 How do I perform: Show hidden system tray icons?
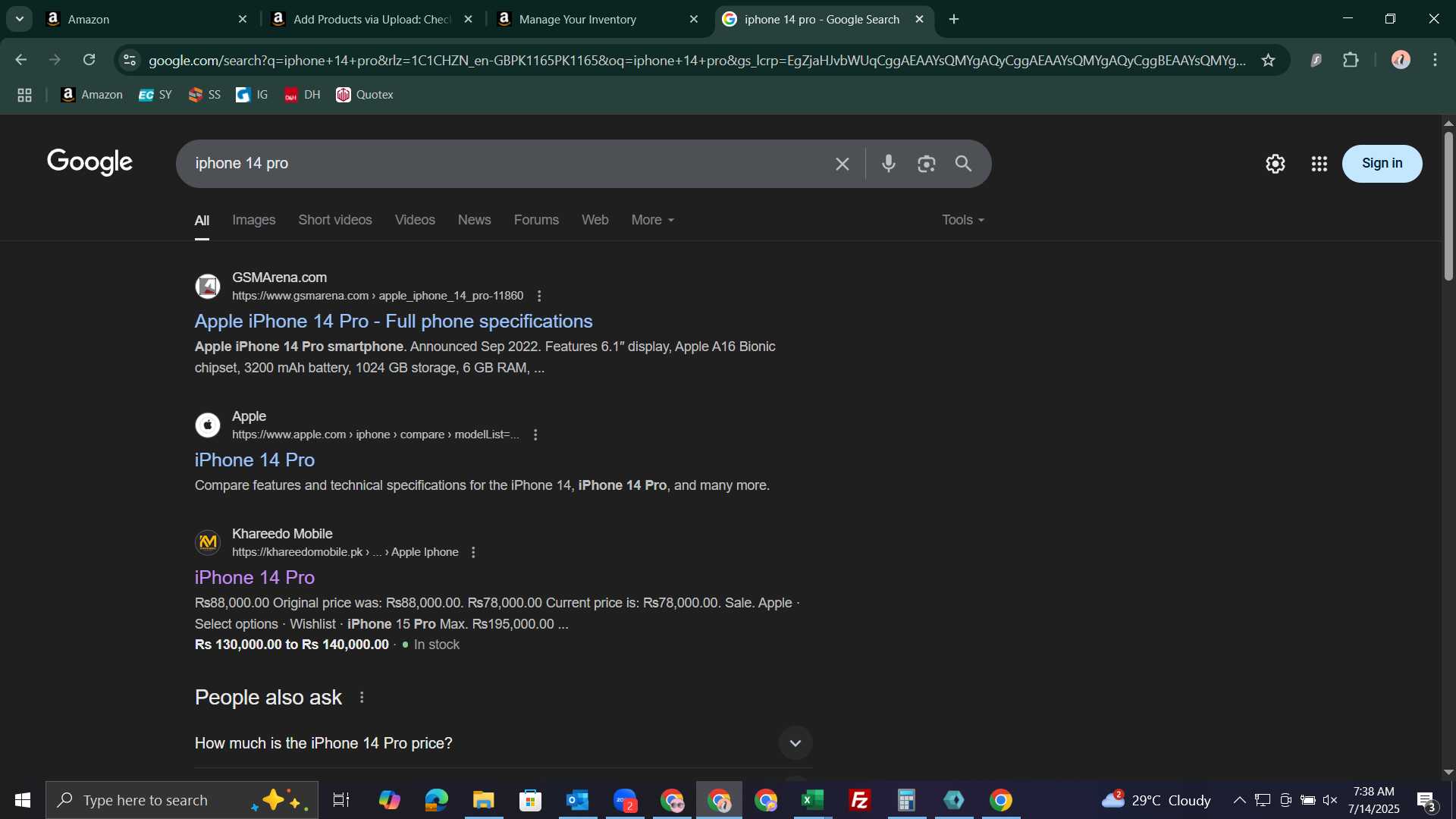pyautogui.click(x=1239, y=801)
